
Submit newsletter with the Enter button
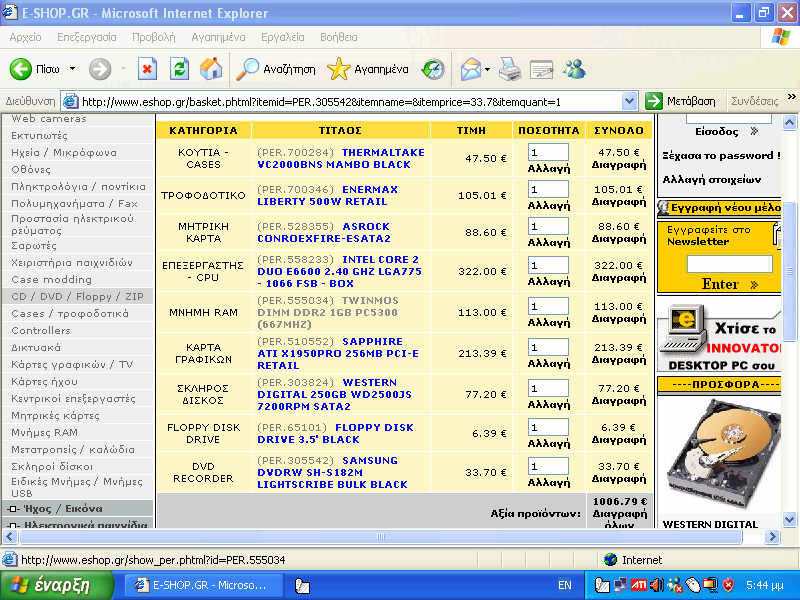point(730,284)
